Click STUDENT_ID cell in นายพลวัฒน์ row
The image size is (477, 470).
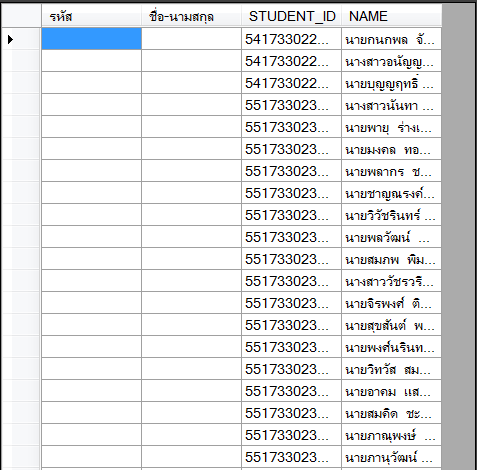291,237
